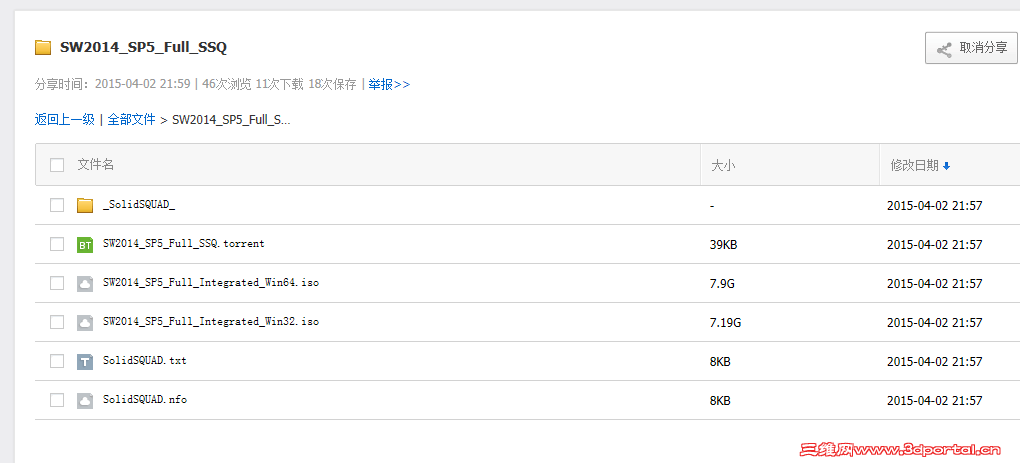Click the share time 2015-04-02 21:59
The height and width of the screenshot is (463, 1020).
(142, 84)
